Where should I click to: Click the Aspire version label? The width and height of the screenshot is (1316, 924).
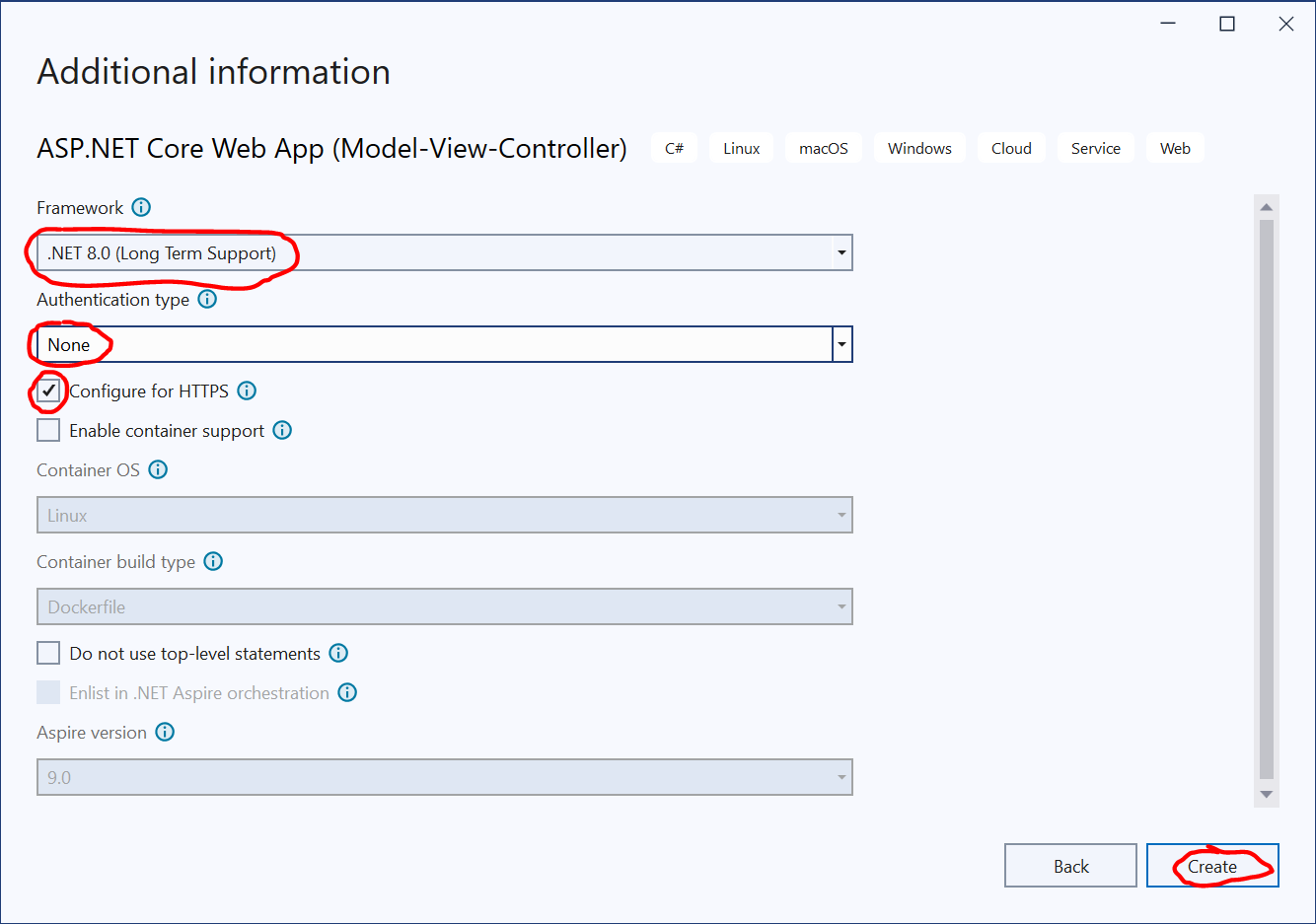point(92,732)
